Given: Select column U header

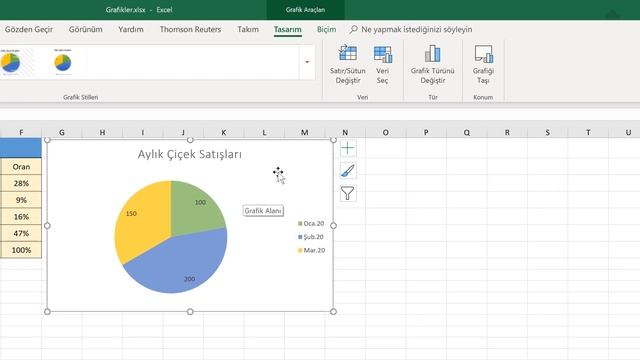Looking at the screenshot, I should click(x=628, y=132).
